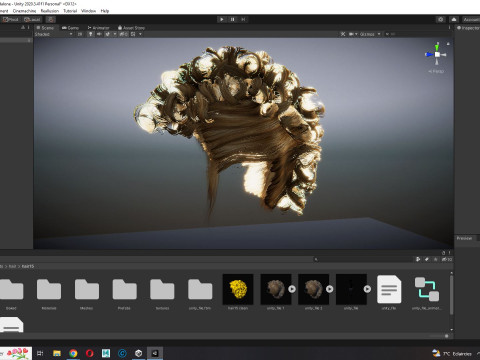The image size is (480, 360).
Task: Open the Inspector tab
Action: (468, 28)
